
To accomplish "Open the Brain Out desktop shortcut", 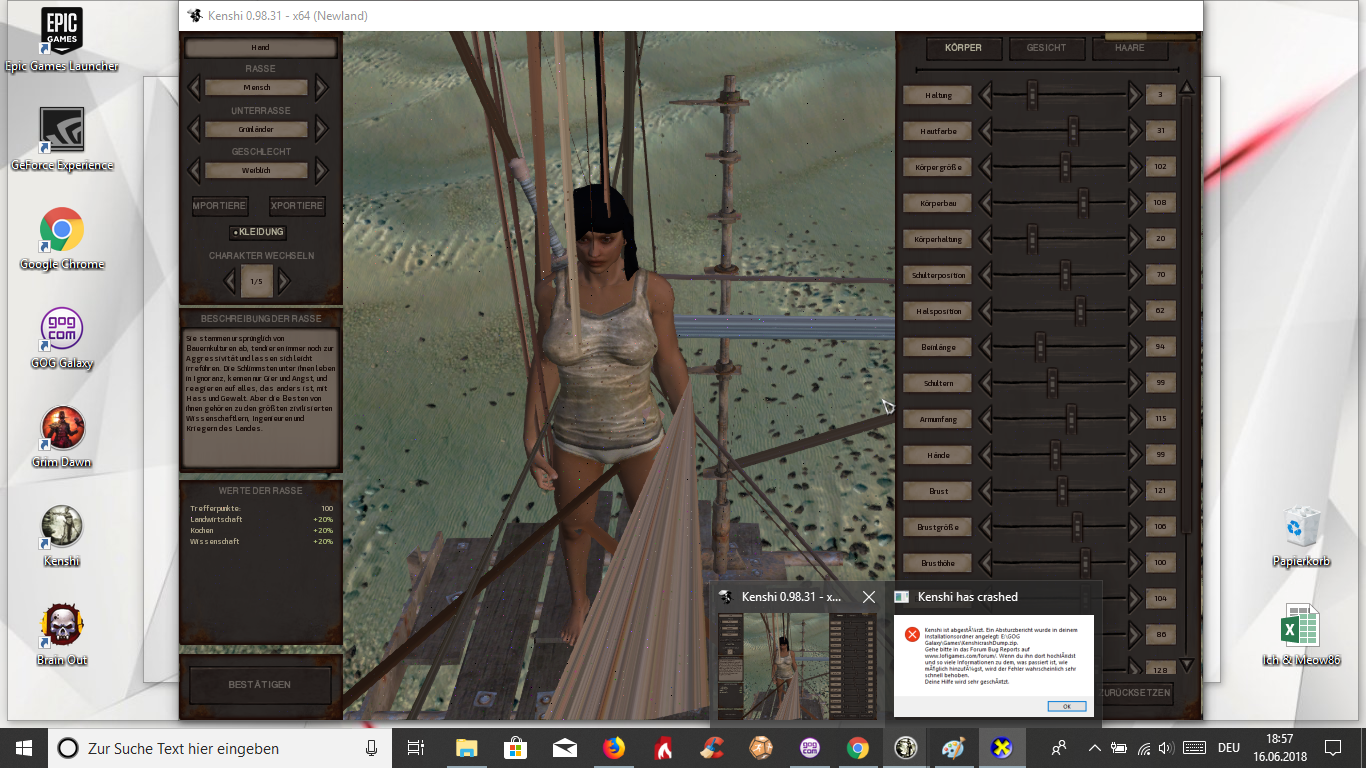I will pyautogui.click(x=62, y=634).
